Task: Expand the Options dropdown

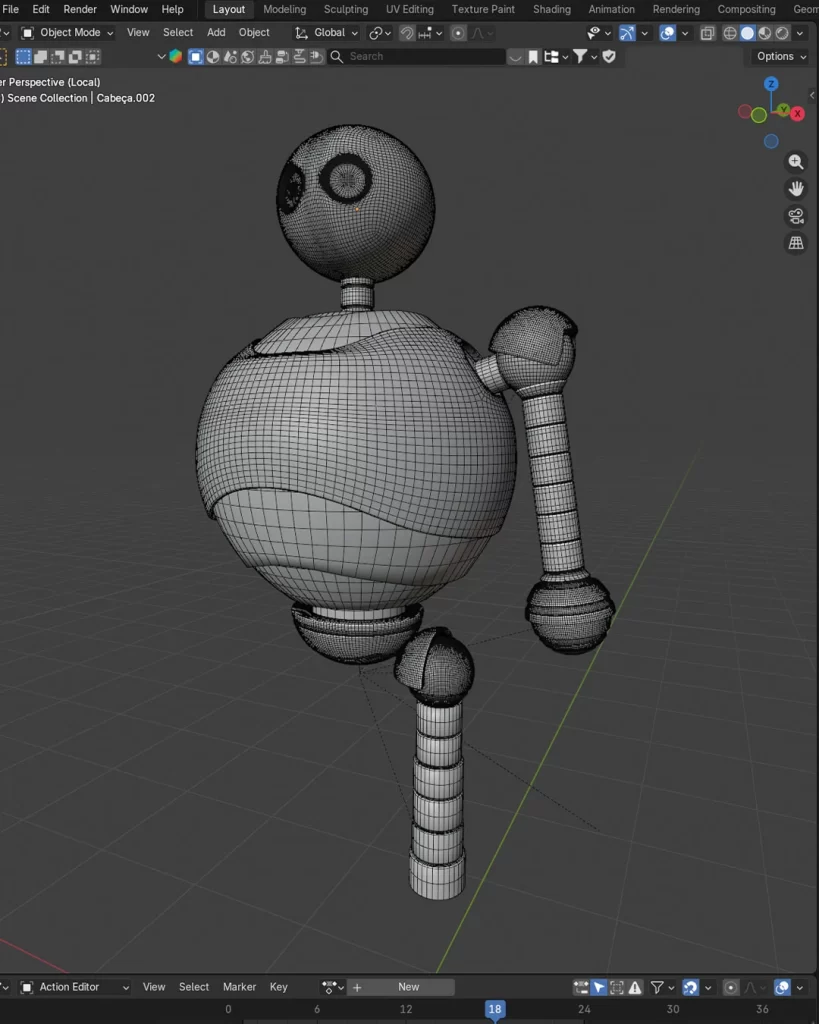Action: (781, 56)
